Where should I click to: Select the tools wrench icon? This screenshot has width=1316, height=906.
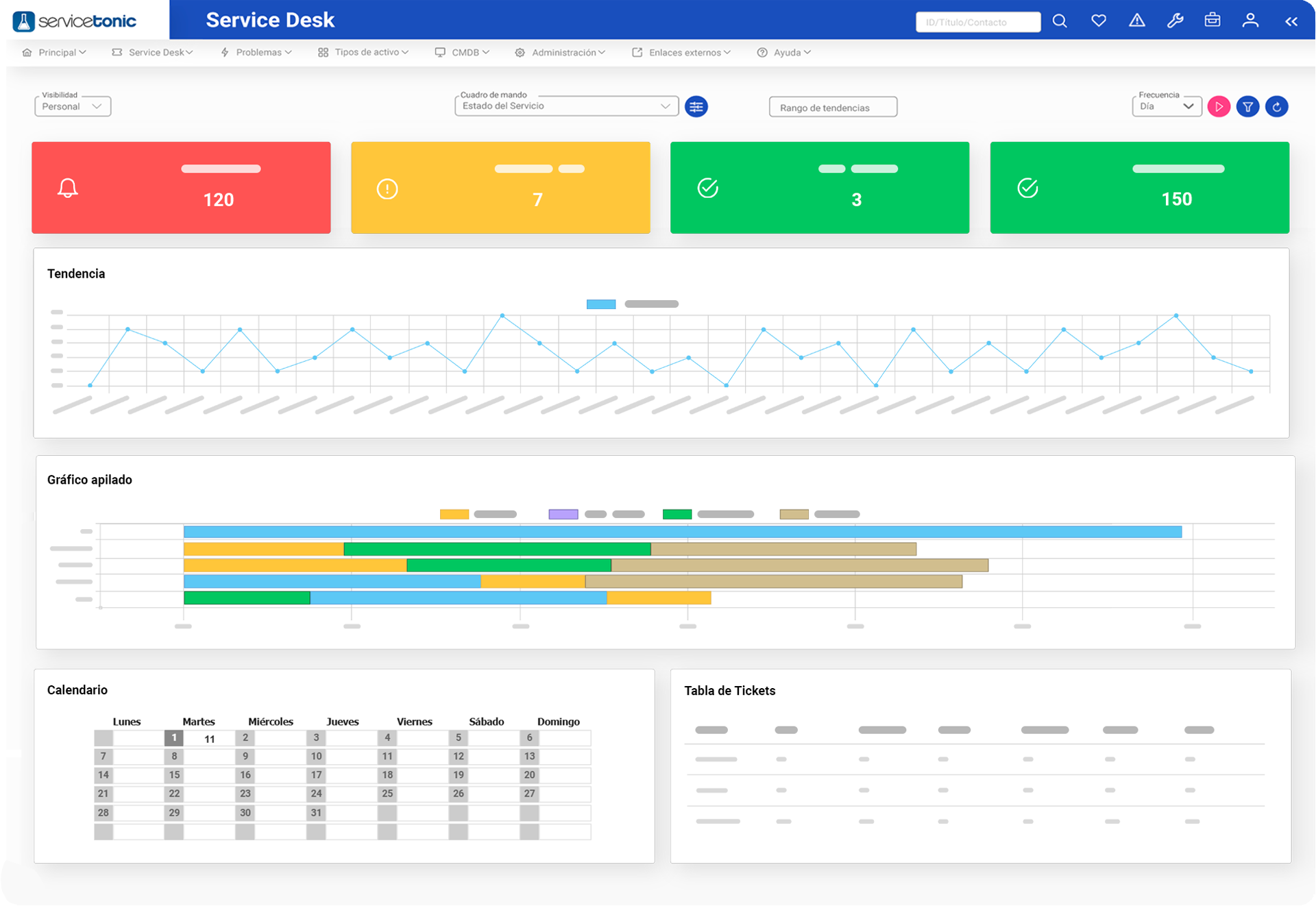1175,21
